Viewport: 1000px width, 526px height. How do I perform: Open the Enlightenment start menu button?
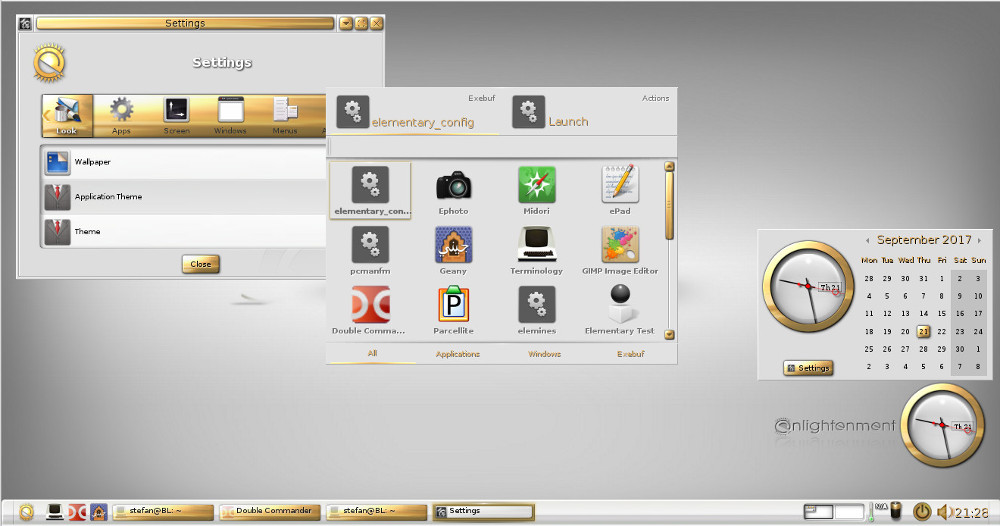[x=26, y=512]
